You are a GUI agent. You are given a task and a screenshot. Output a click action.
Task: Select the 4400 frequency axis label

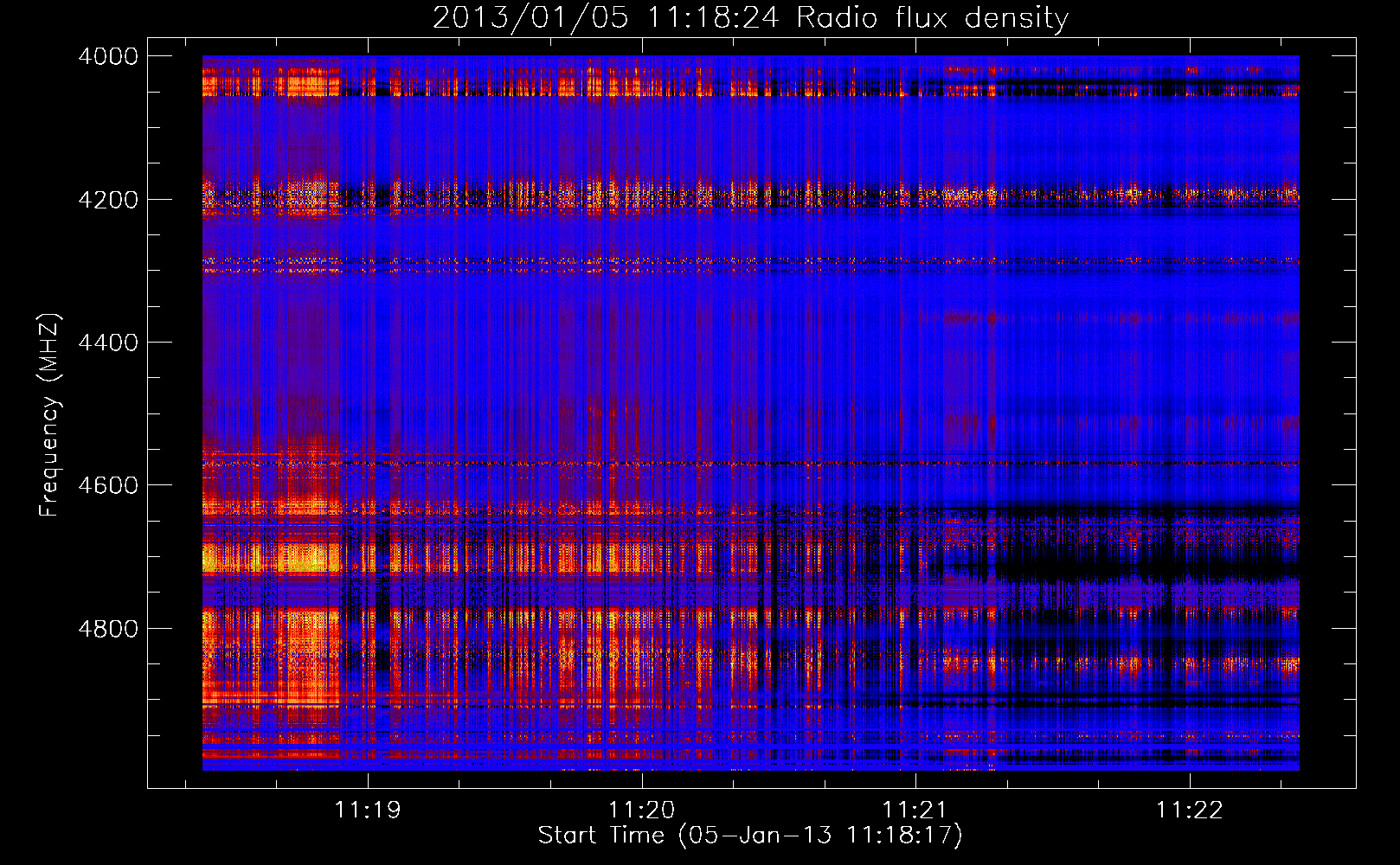click(x=108, y=343)
